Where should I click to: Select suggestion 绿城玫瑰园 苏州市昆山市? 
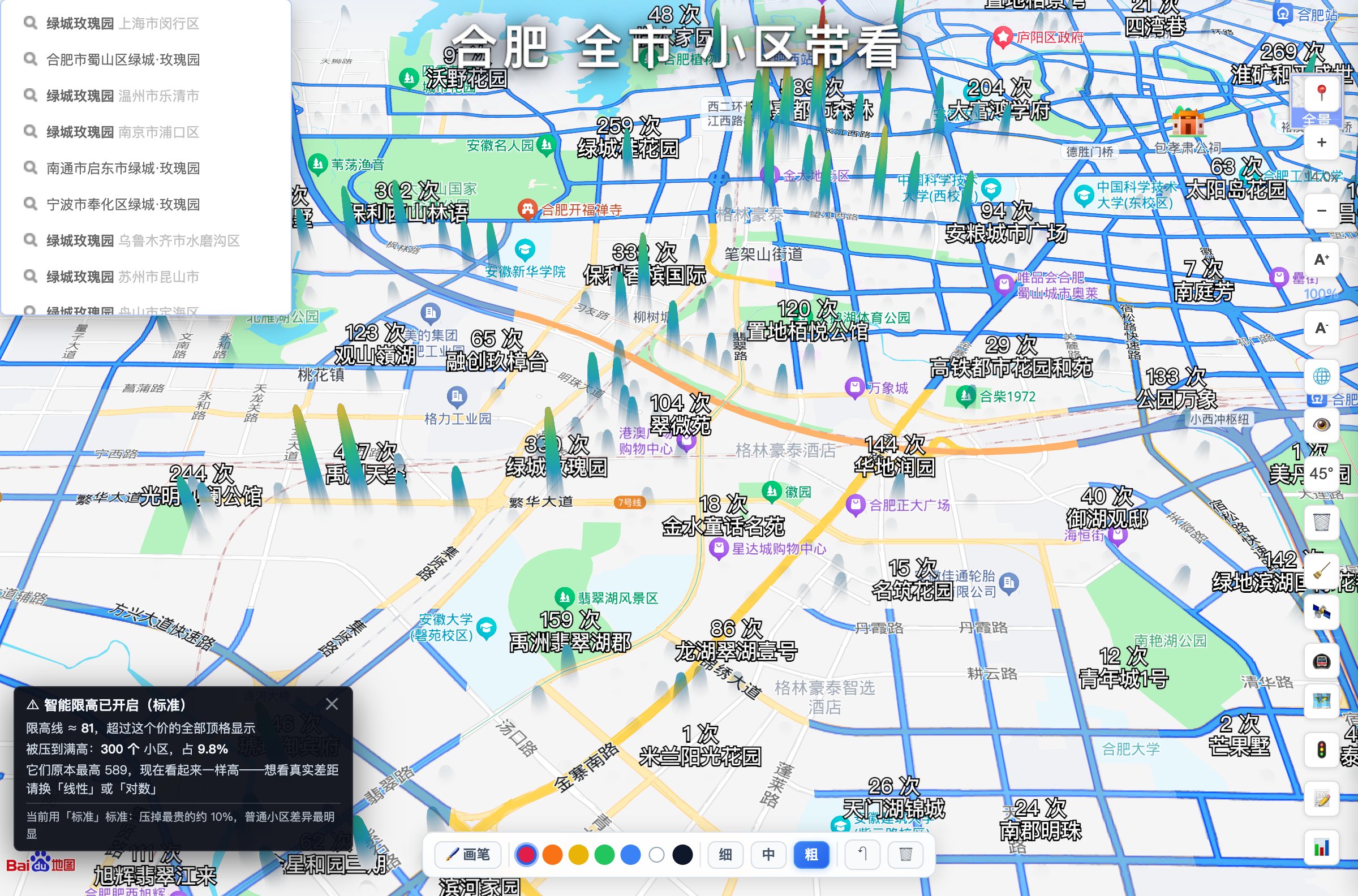pos(147,277)
